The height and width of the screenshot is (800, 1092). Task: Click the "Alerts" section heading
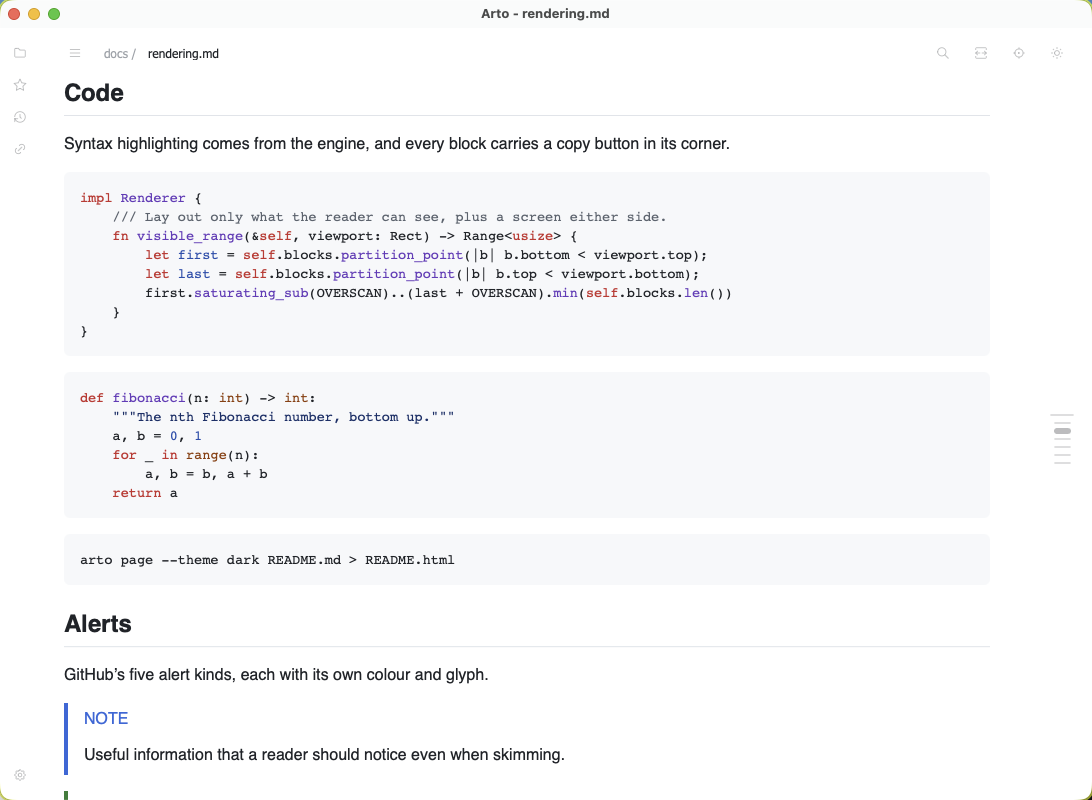98,624
